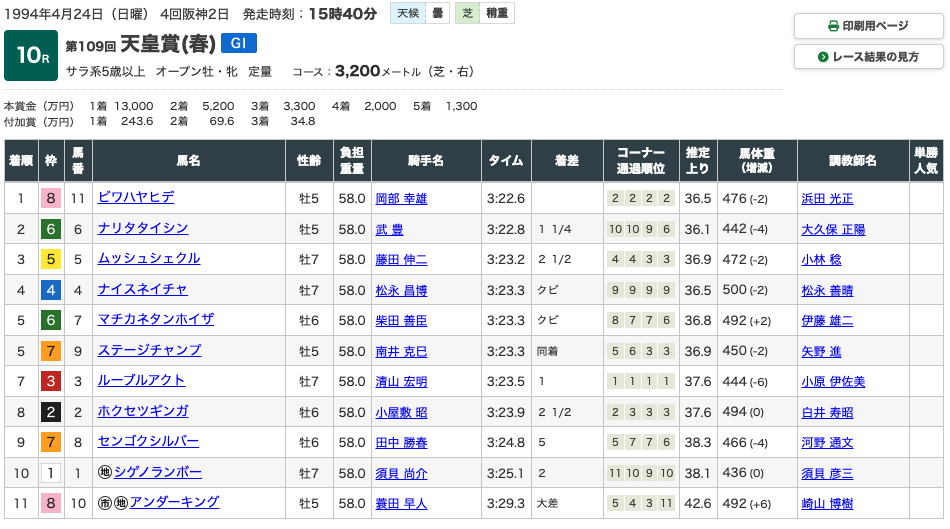This screenshot has width=950, height=529.
Task: Open trainer 伊藤 雄二's page
Action: pos(827,320)
